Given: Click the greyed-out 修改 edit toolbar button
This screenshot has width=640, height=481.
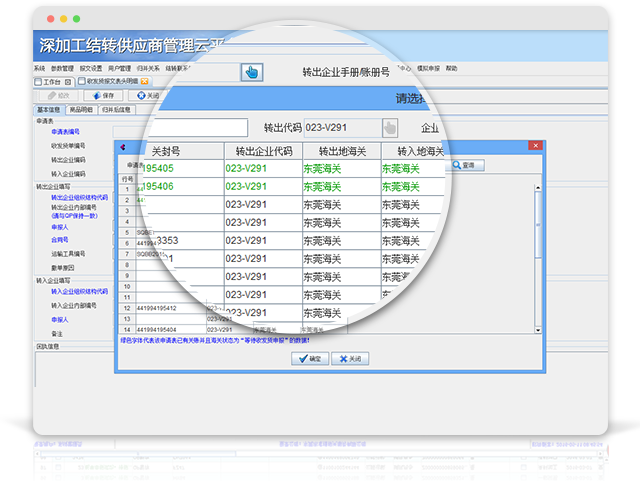Looking at the screenshot, I should [x=59, y=96].
